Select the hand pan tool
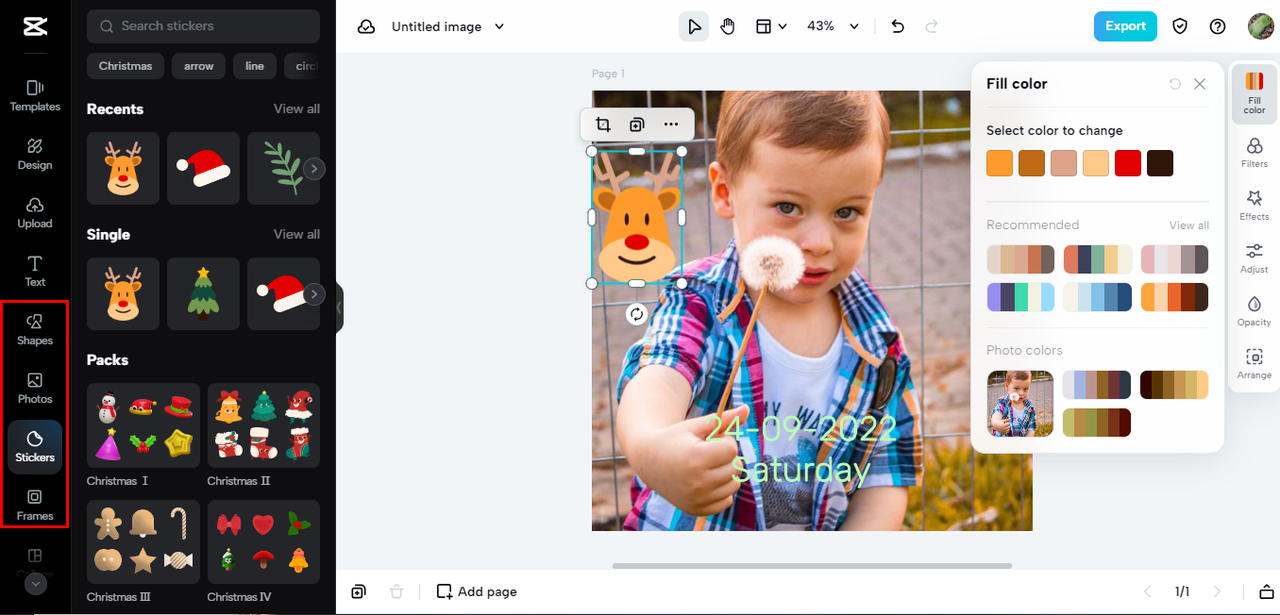 coord(728,27)
